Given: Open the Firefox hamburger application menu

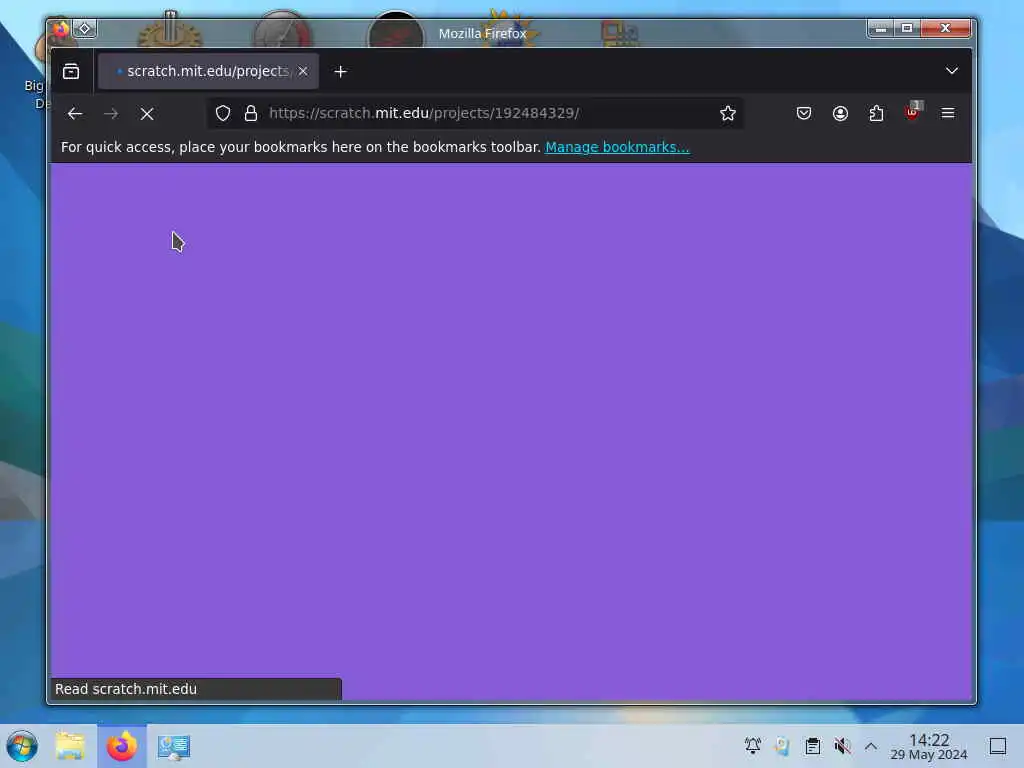Looking at the screenshot, I should pyautogui.click(x=948, y=113).
